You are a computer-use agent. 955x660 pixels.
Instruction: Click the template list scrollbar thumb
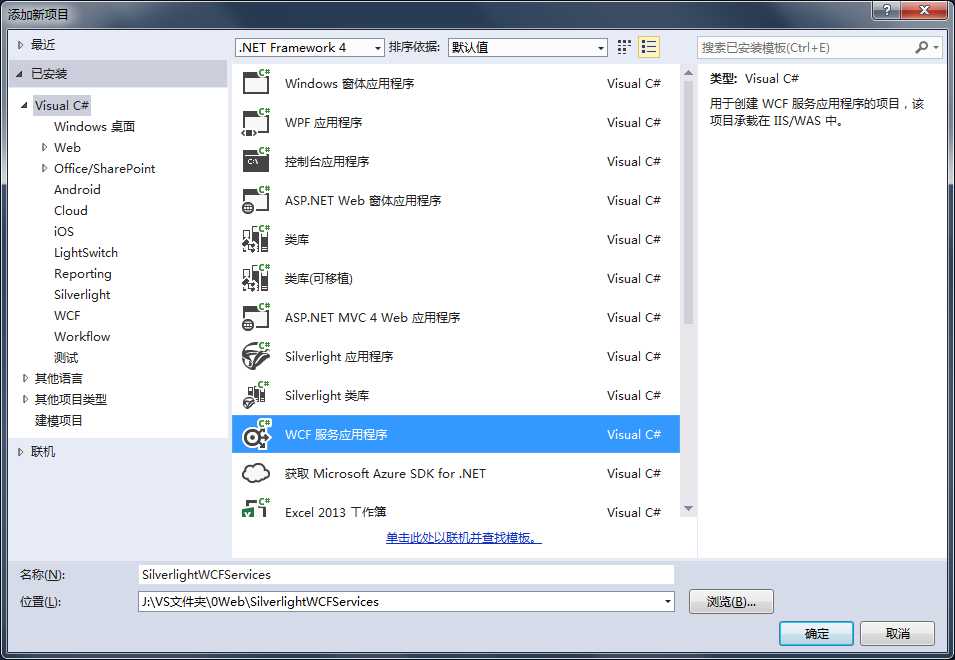pos(688,202)
